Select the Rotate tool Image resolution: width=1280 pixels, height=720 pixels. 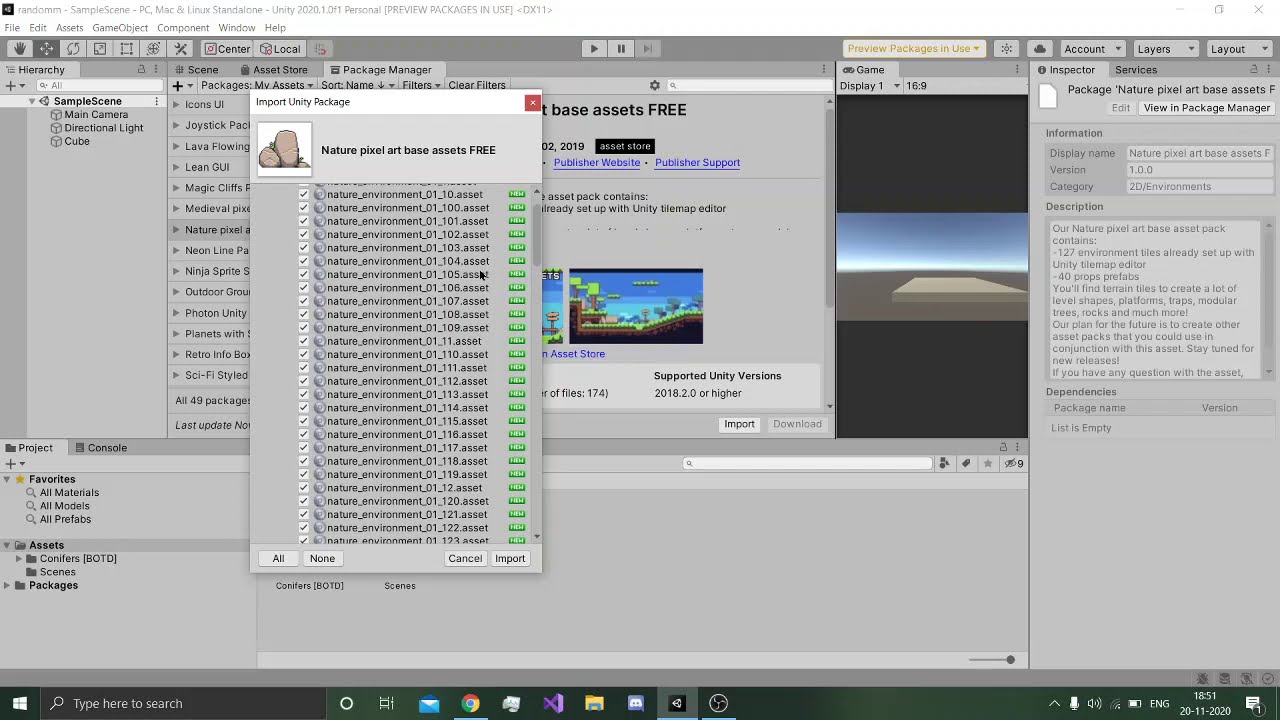pyautogui.click(x=73, y=48)
